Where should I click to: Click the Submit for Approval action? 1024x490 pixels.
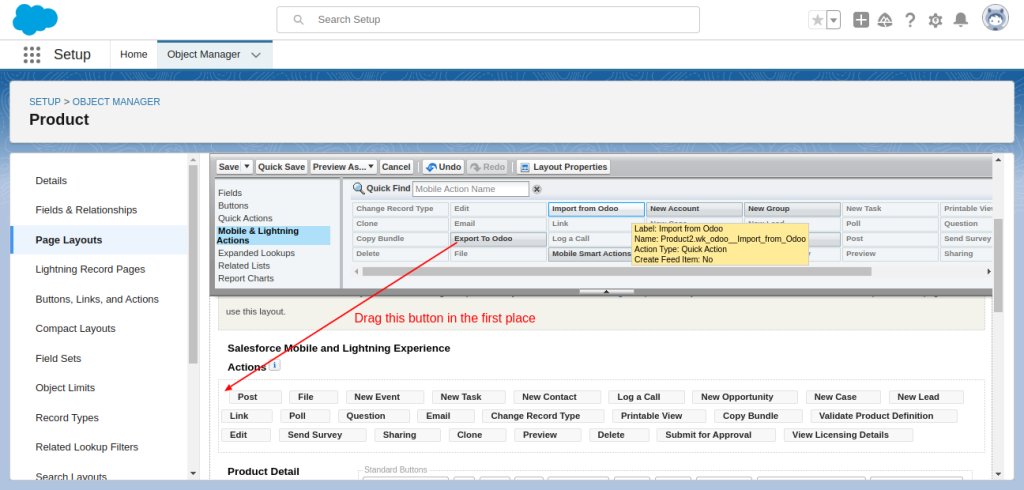pyautogui.click(x=716, y=435)
